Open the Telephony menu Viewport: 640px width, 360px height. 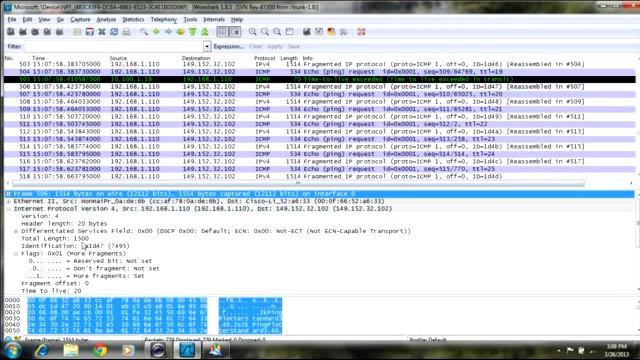point(164,19)
